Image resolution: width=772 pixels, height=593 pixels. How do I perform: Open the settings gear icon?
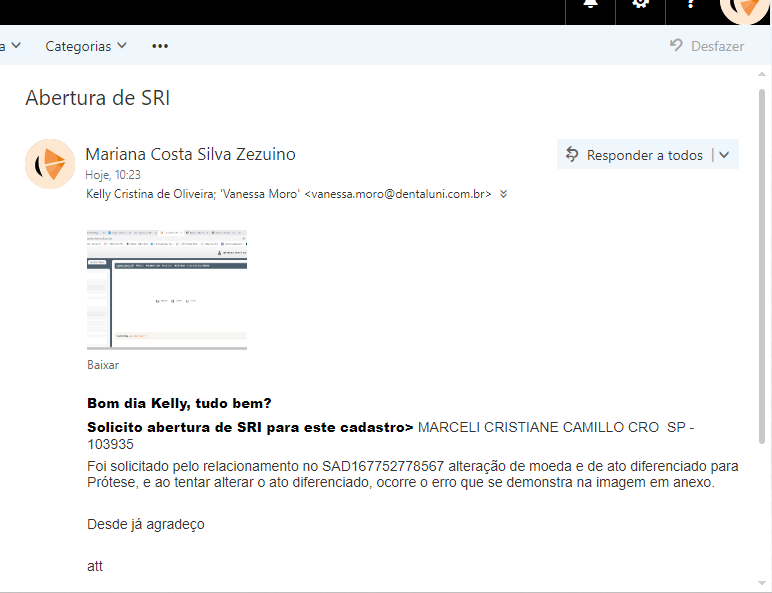tap(640, 5)
